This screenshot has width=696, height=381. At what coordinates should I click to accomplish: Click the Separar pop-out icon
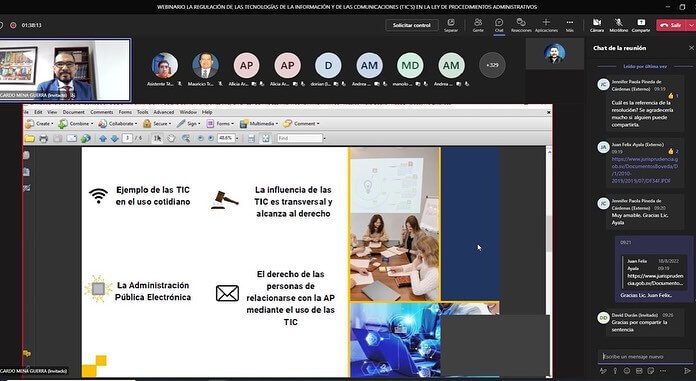tap(451, 25)
